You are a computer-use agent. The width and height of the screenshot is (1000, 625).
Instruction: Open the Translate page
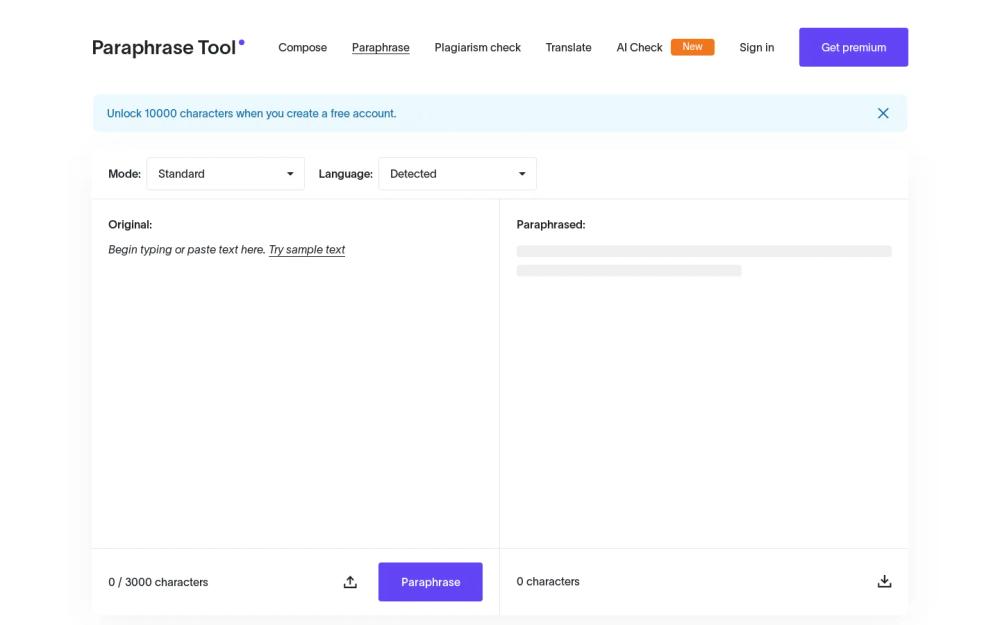[568, 47]
